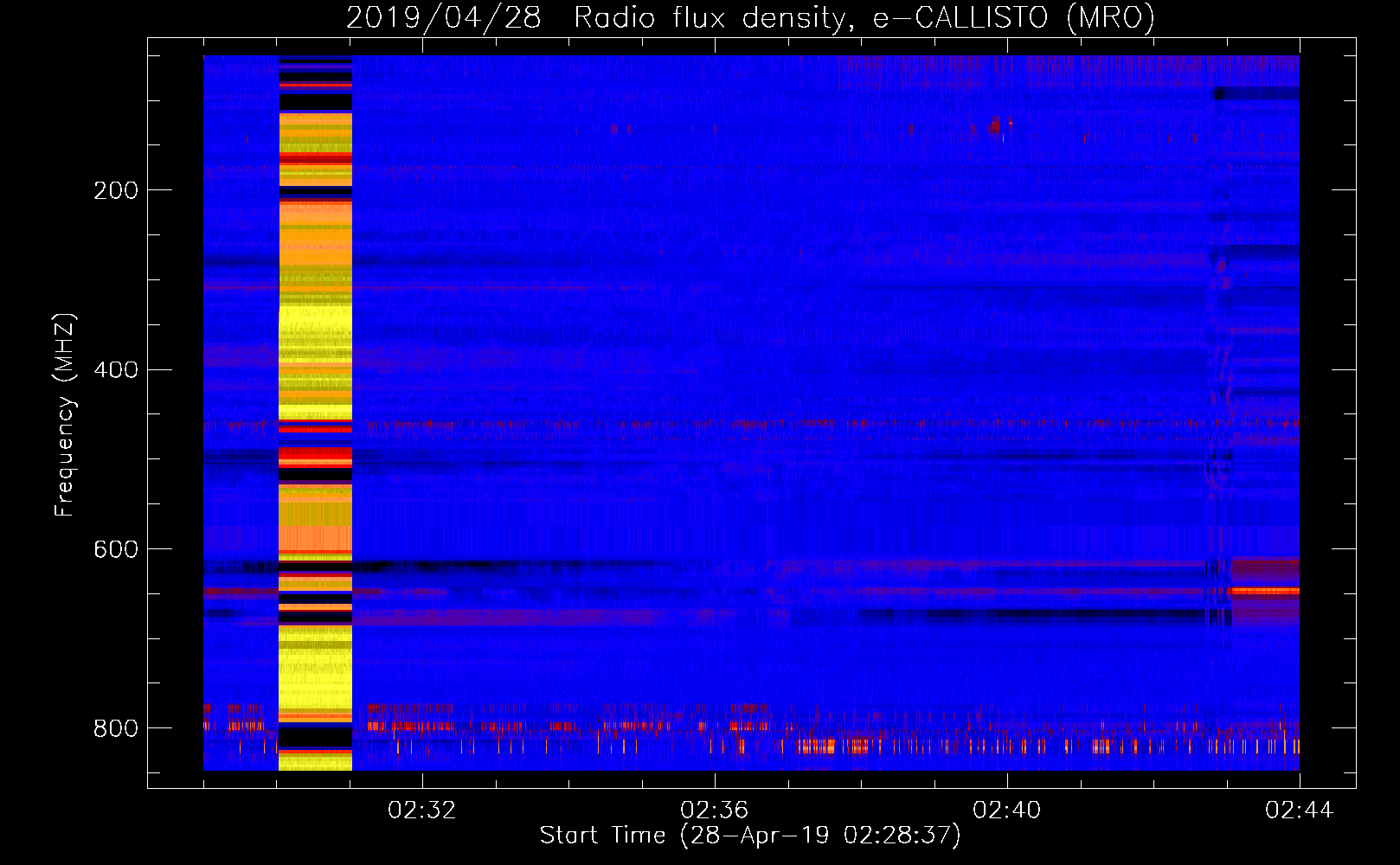
Task: Click the 02:40 time tick label
Action: click(1007, 811)
